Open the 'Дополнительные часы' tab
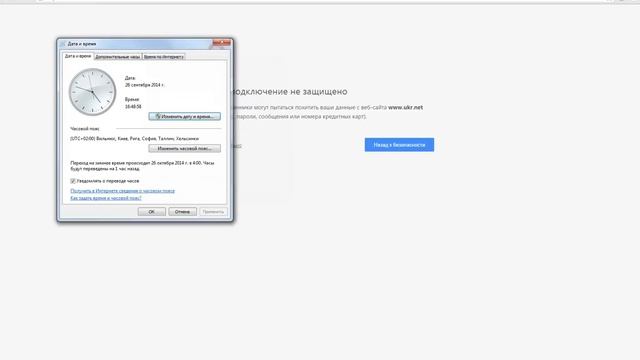640x360 pixels. [x=118, y=57]
